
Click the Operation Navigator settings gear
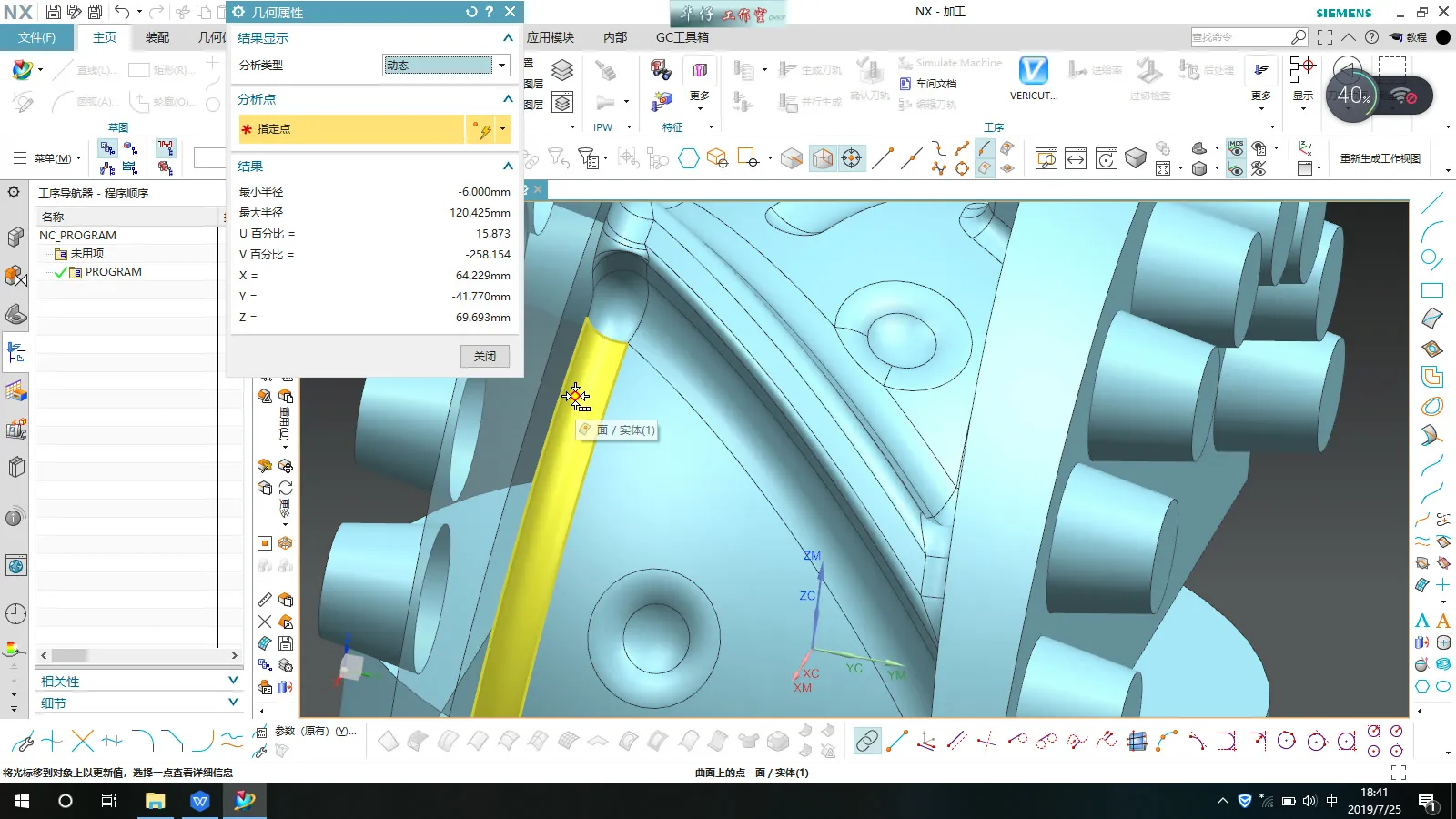click(x=14, y=192)
